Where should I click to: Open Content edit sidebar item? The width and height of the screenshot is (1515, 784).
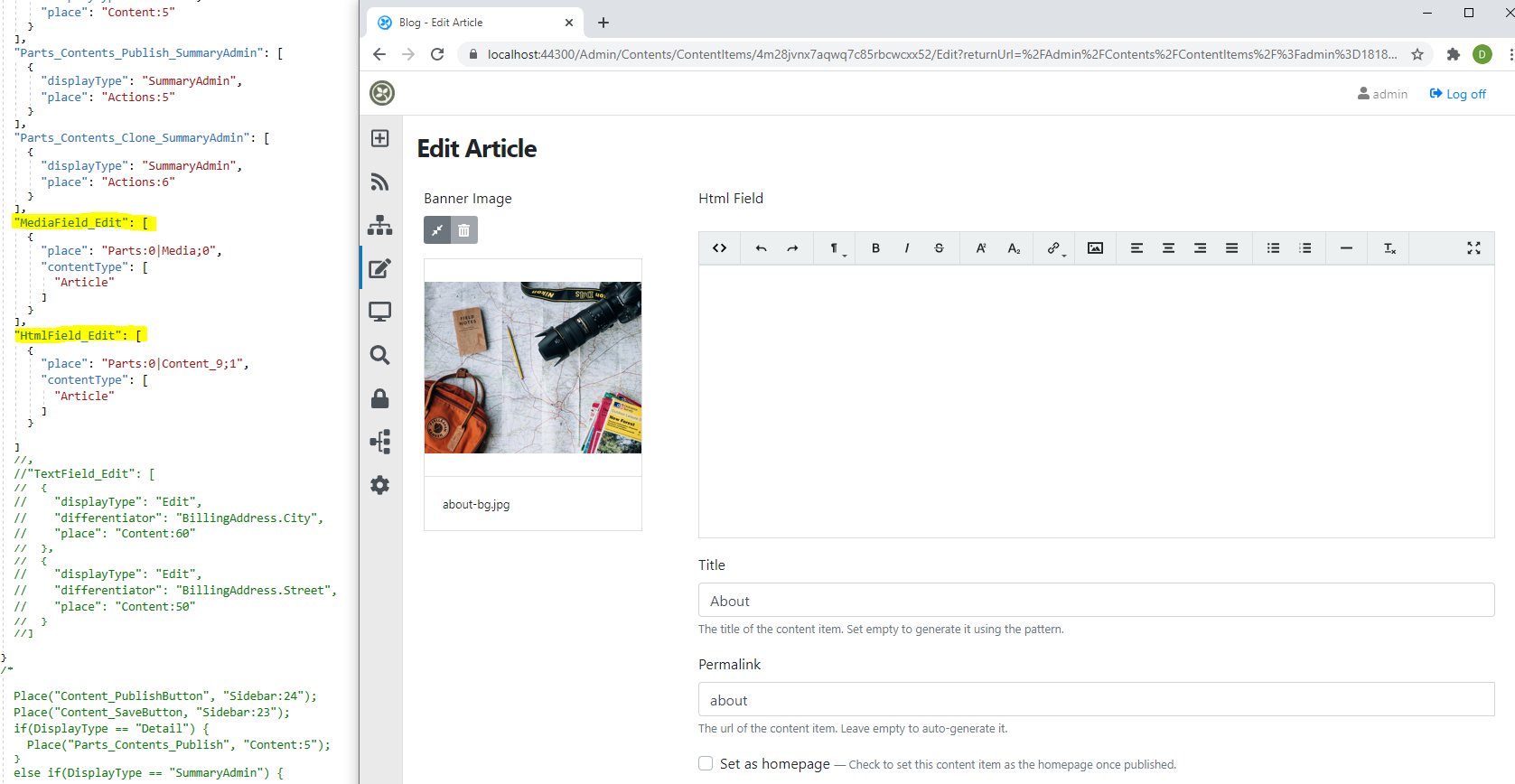click(x=380, y=268)
